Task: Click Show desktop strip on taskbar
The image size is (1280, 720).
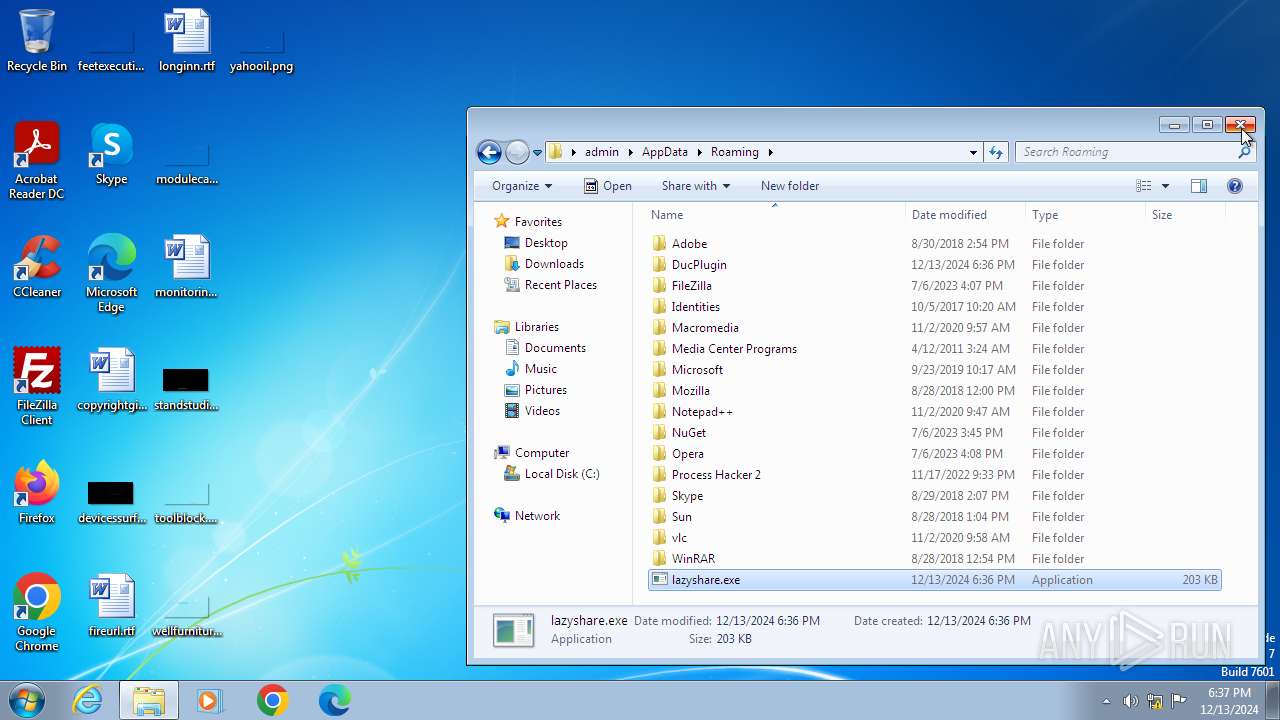Action: point(1272,700)
